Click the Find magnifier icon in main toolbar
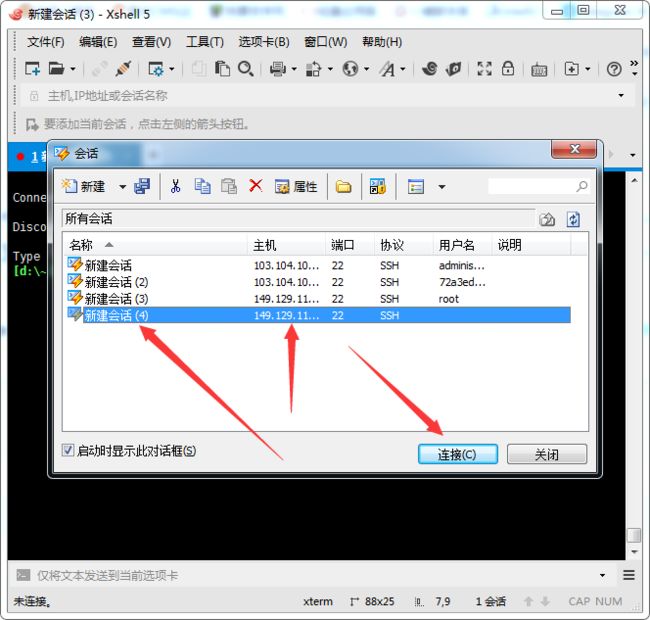This screenshot has width=650, height=620. [x=245, y=68]
